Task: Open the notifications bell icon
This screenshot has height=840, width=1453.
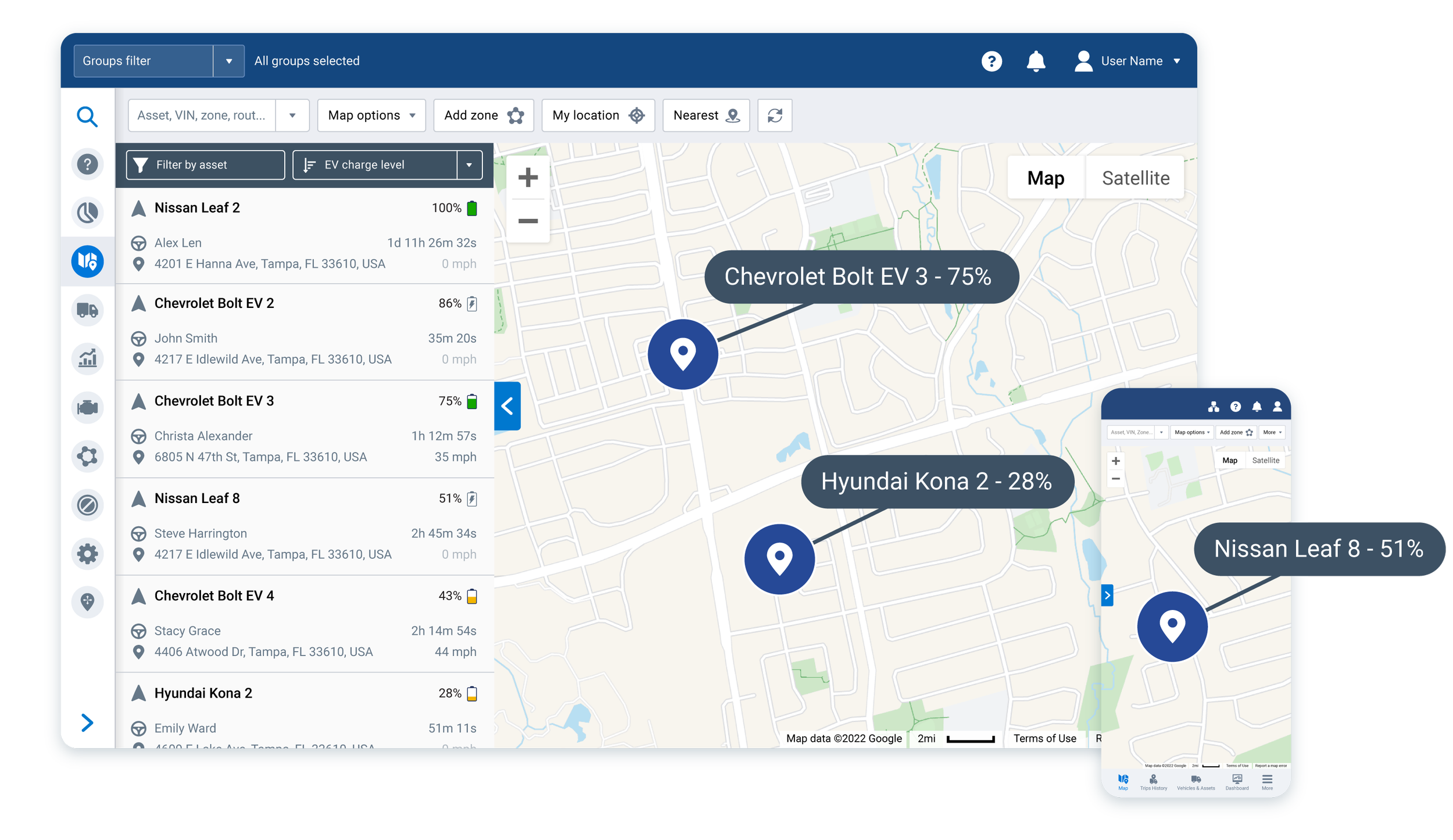Action: point(1035,61)
